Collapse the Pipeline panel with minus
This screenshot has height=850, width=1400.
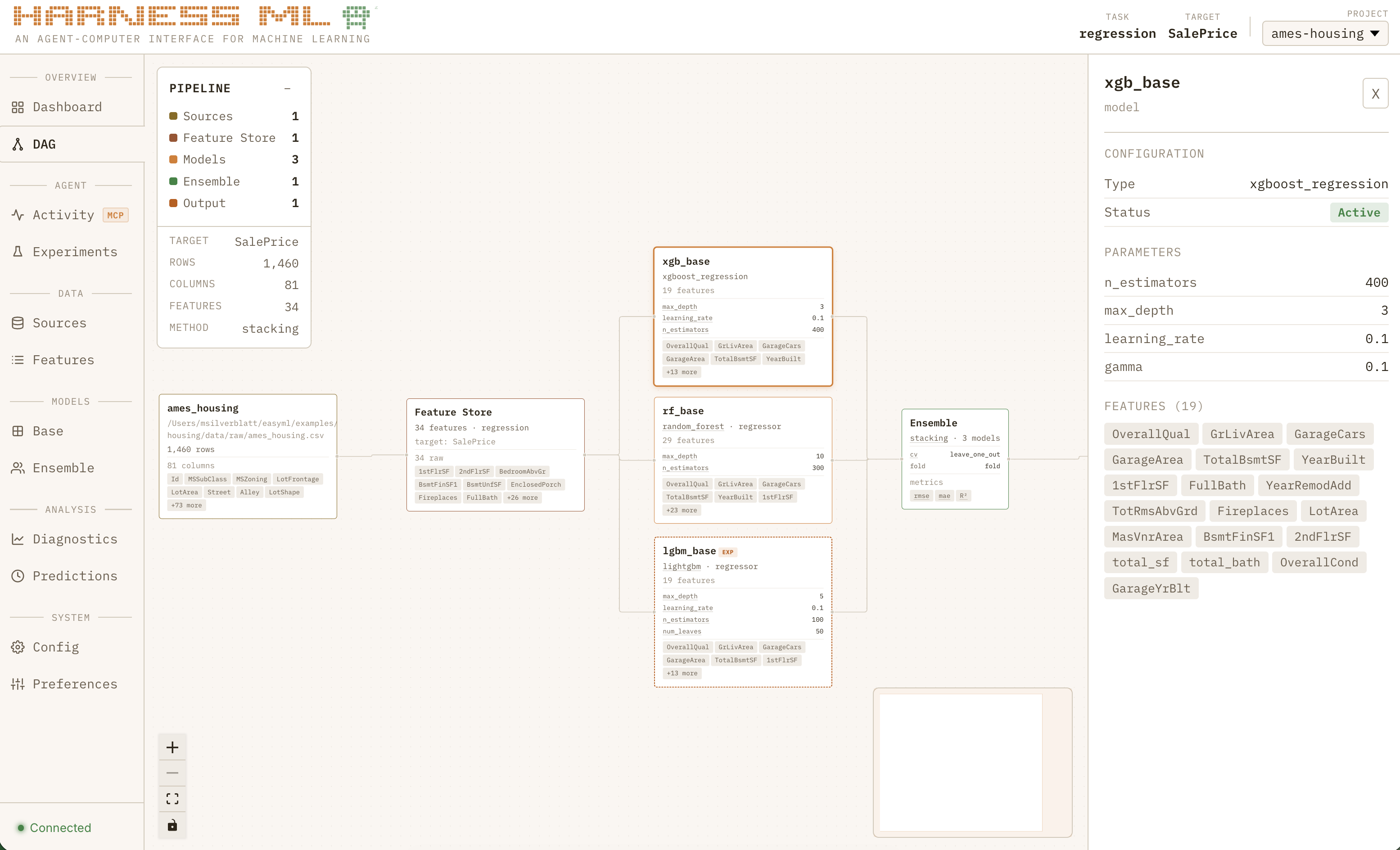click(288, 89)
